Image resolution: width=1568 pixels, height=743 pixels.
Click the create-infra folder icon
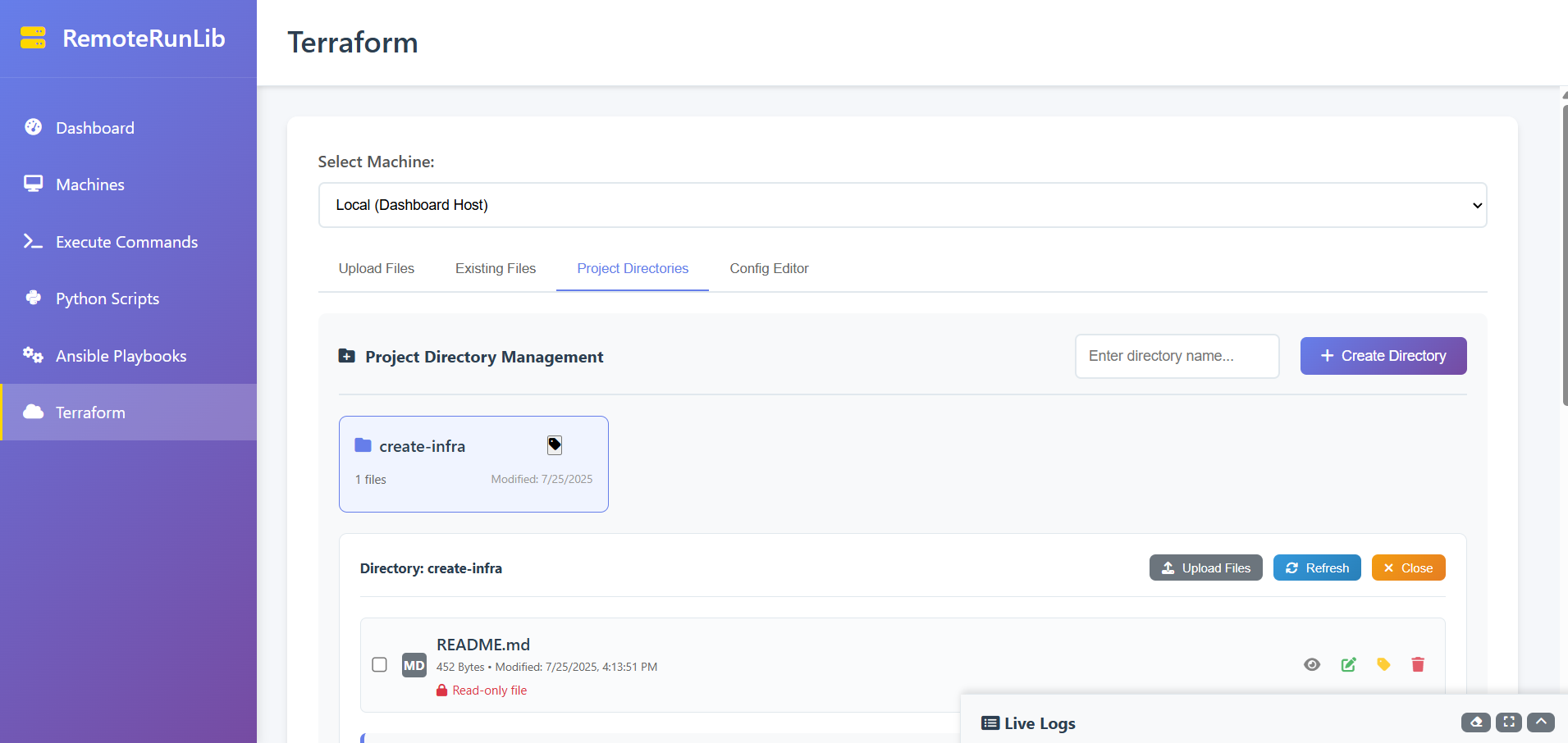coord(363,445)
